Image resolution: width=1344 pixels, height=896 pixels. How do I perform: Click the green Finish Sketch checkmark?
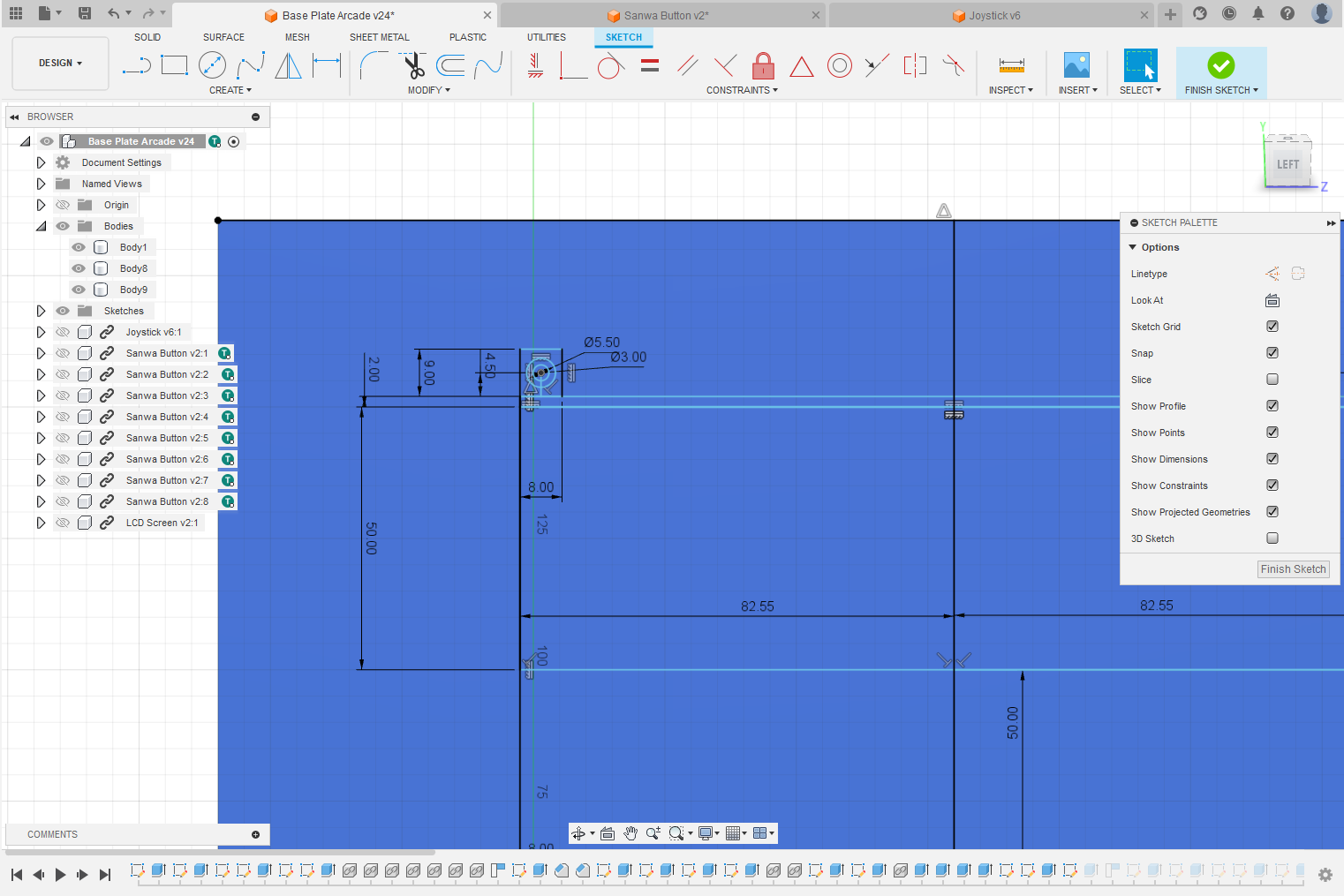pos(1221,64)
